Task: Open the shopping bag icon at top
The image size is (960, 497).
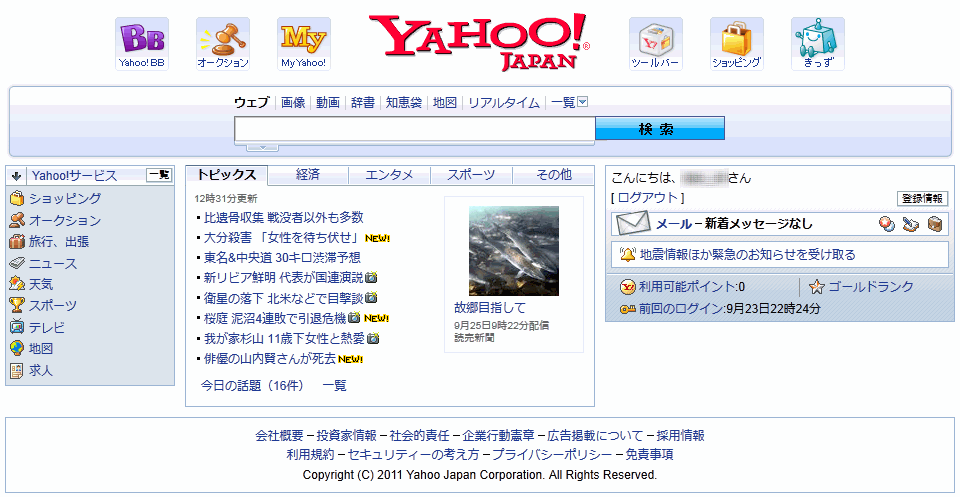Action: [x=737, y=44]
